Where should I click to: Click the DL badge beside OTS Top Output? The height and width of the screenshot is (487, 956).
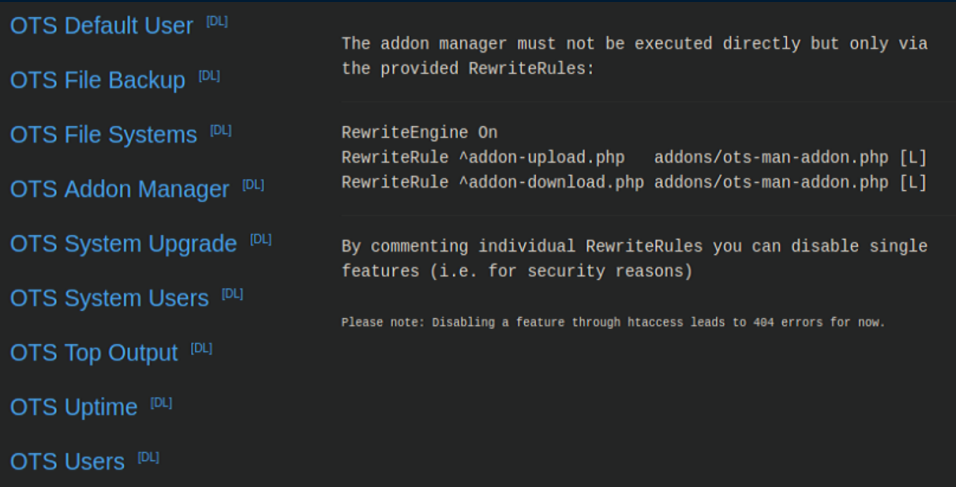tap(202, 348)
